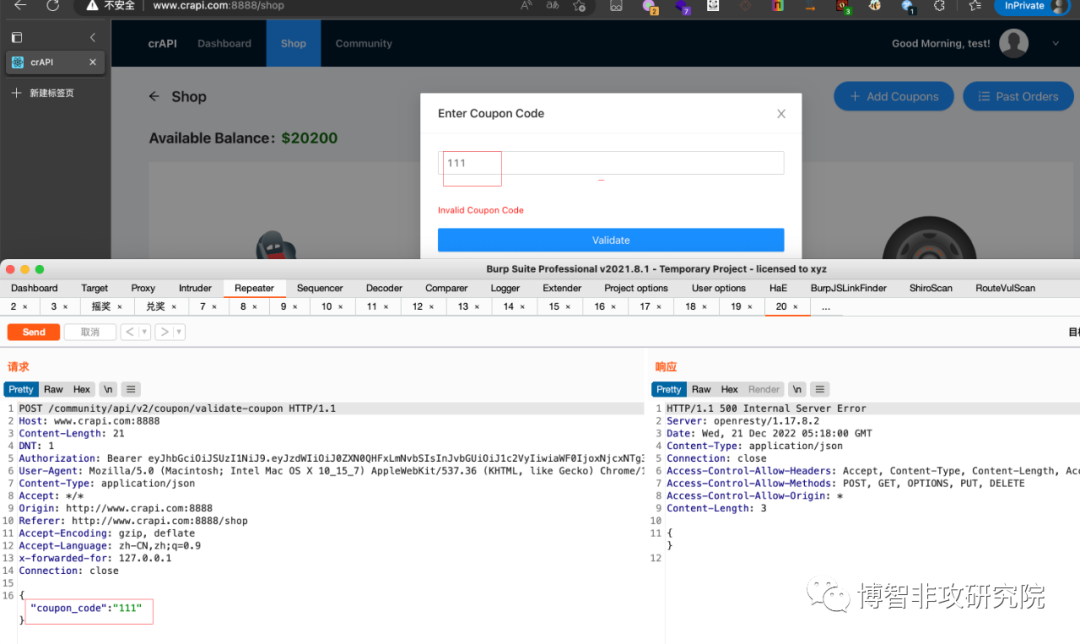Click the insecure site warning icon
1080x644 pixels.
pyautogui.click(x=92, y=6)
